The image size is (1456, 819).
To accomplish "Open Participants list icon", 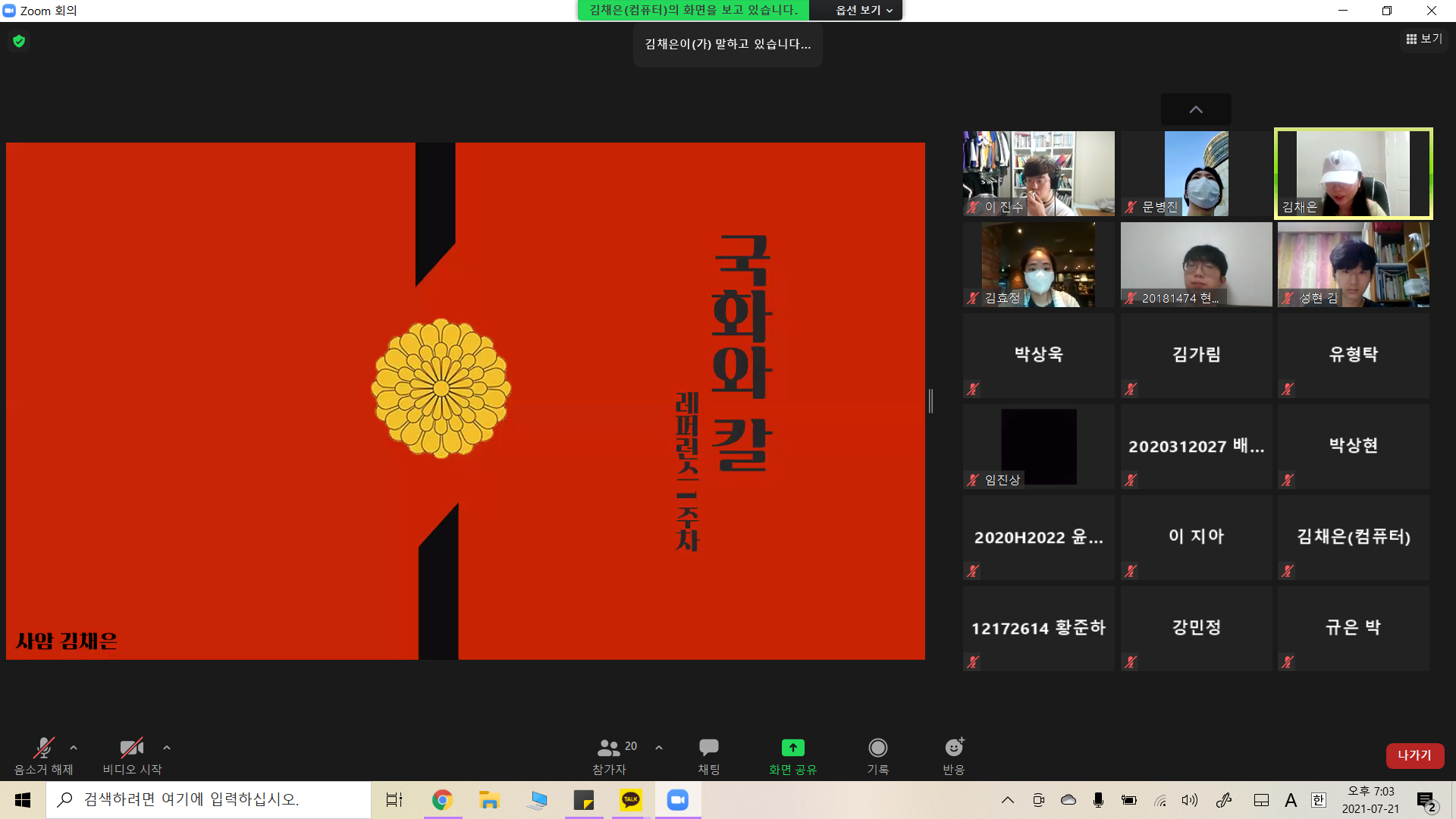I will pyautogui.click(x=609, y=748).
